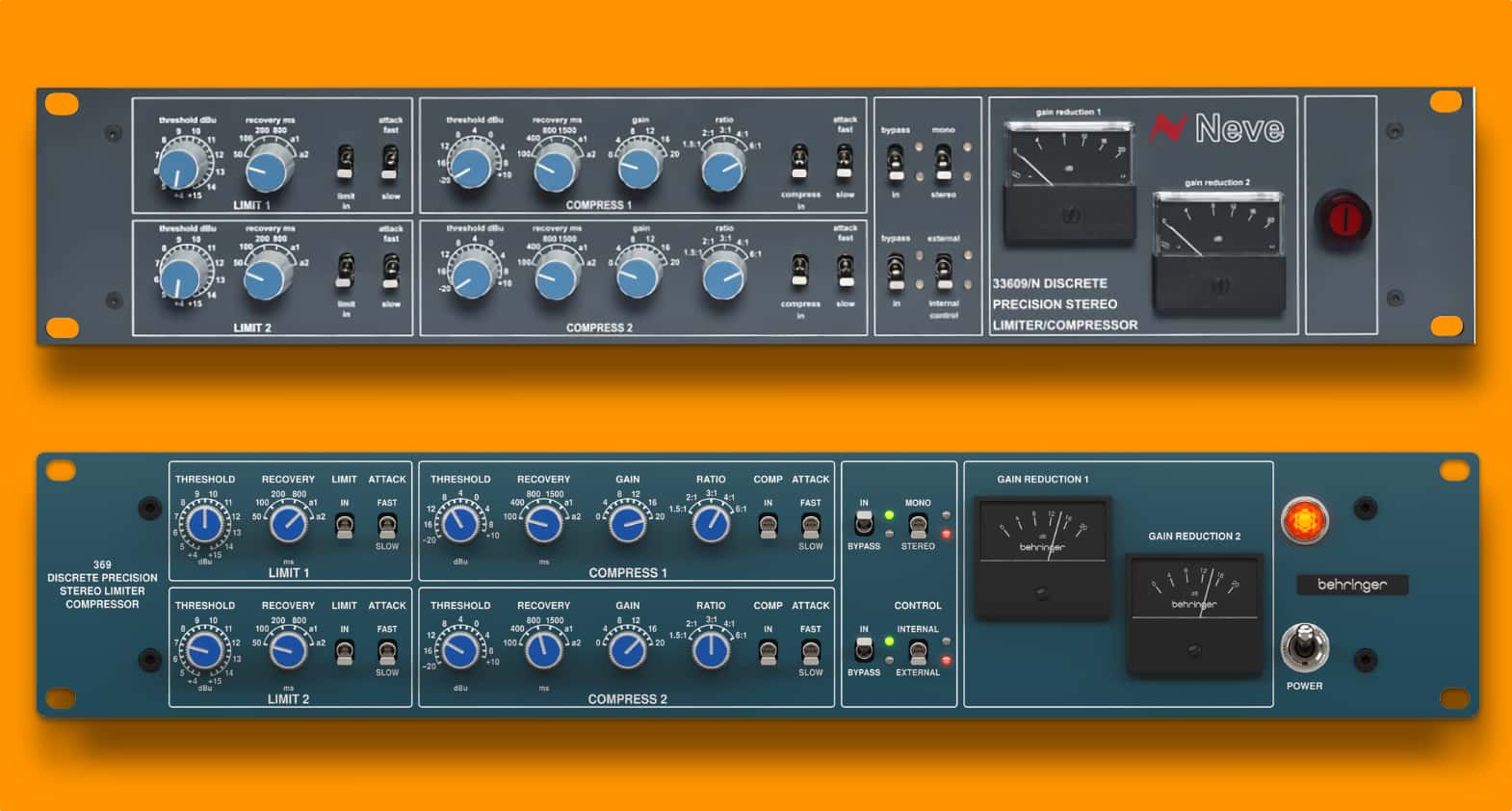The image size is (1512, 811).
Task: Click Behringer COMPRESS 2 threshold knob
Action: click(x=460, y=651)
